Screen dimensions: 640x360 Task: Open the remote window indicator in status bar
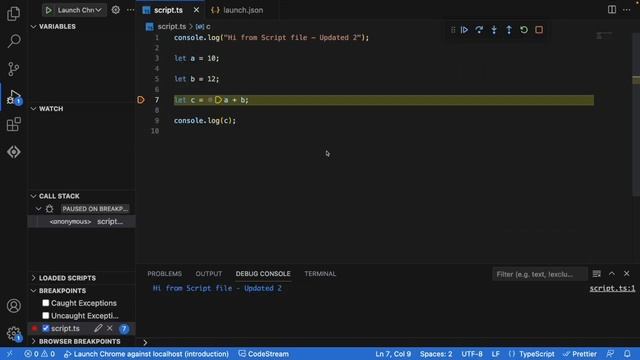[x=9, y=354]
